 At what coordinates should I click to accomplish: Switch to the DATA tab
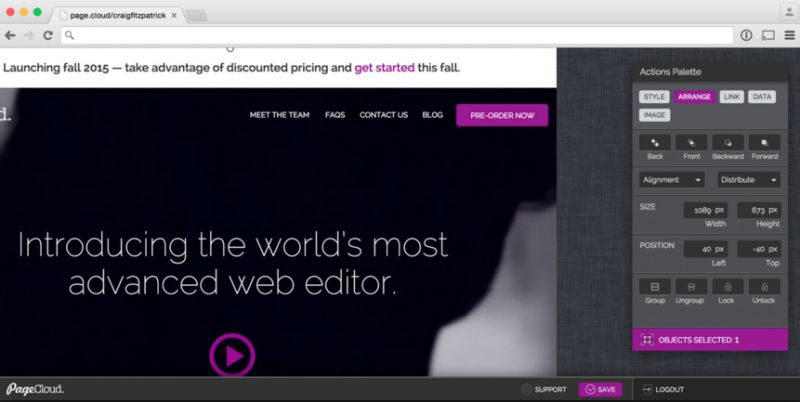coord(762,97)
